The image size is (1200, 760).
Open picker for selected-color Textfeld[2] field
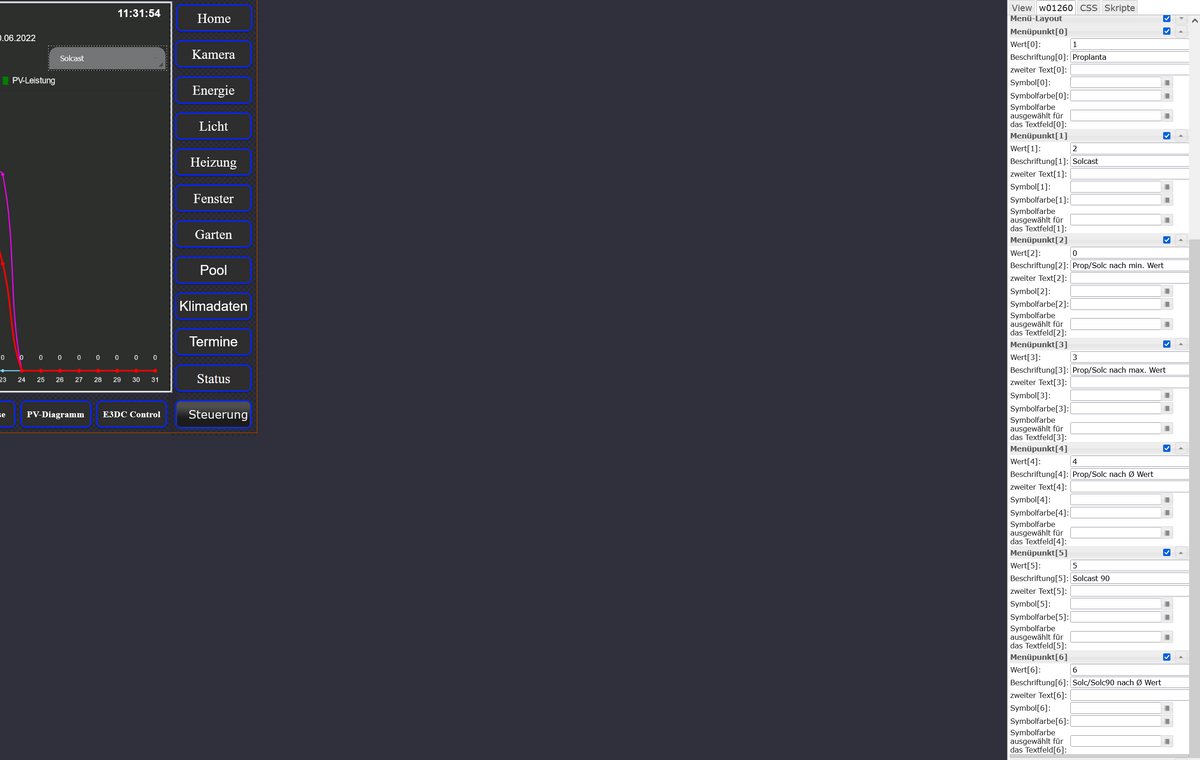[x=1167, y=324]
